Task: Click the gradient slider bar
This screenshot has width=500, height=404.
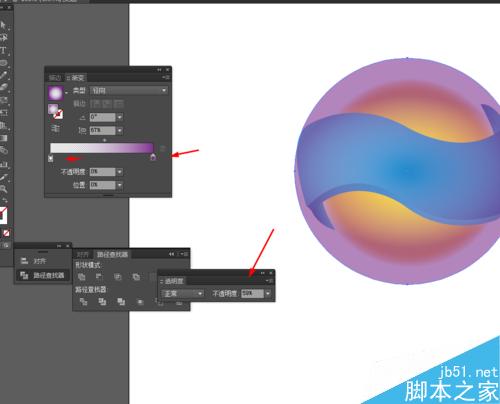Action: (102, 148)
